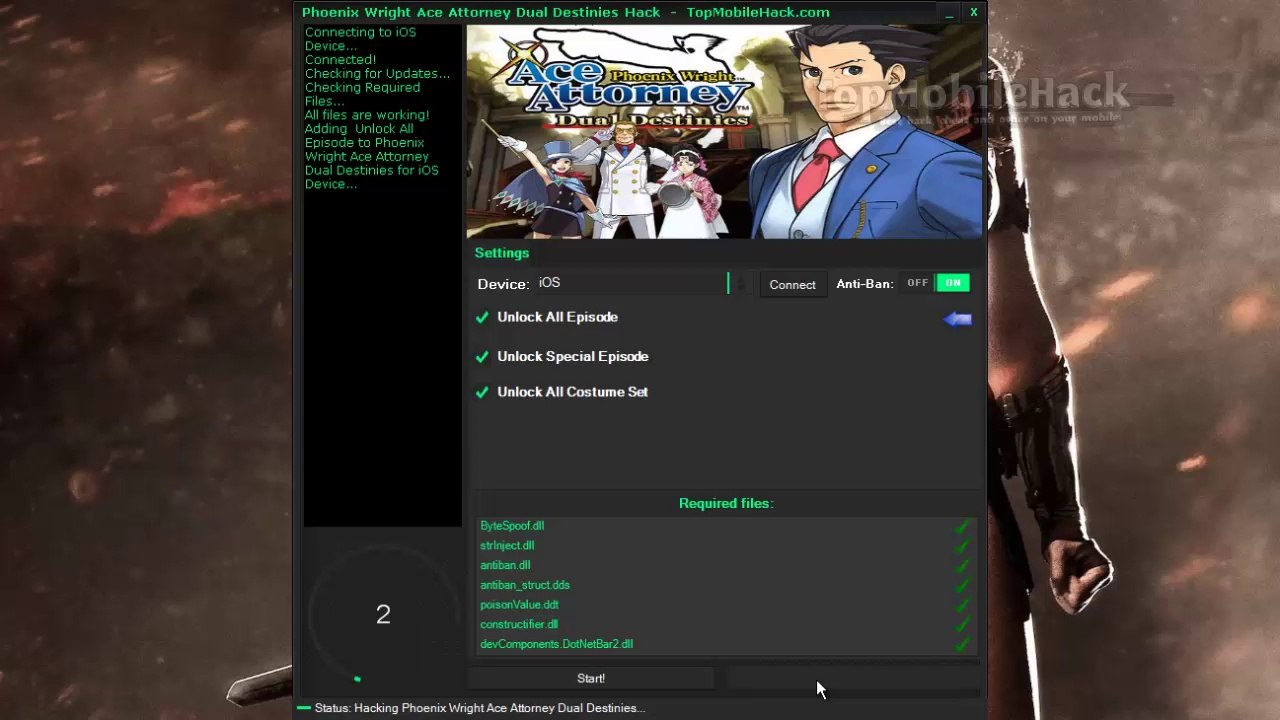The image size is (1280, 720).
Task: Toggle the Unlock All Episode checkmark
Action: [x=482, y=317]
